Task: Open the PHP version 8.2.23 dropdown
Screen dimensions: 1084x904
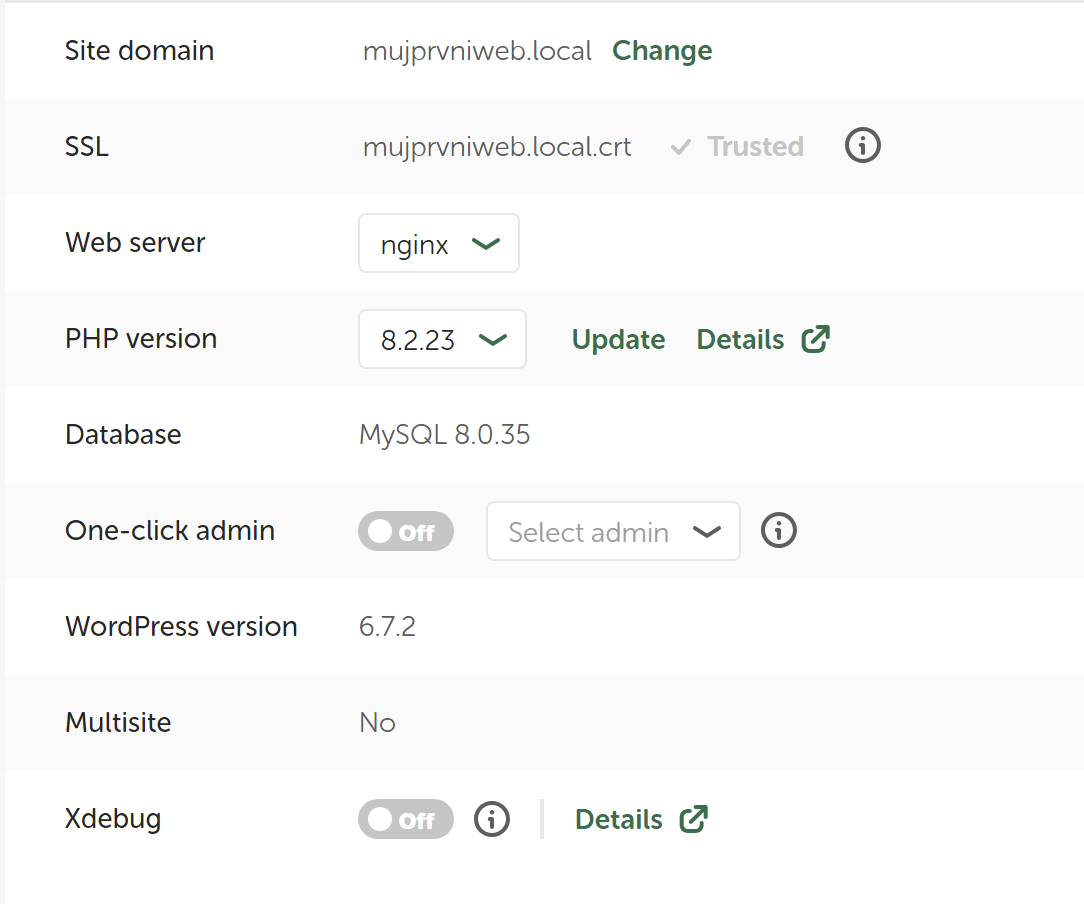Action: pos(442,339)
